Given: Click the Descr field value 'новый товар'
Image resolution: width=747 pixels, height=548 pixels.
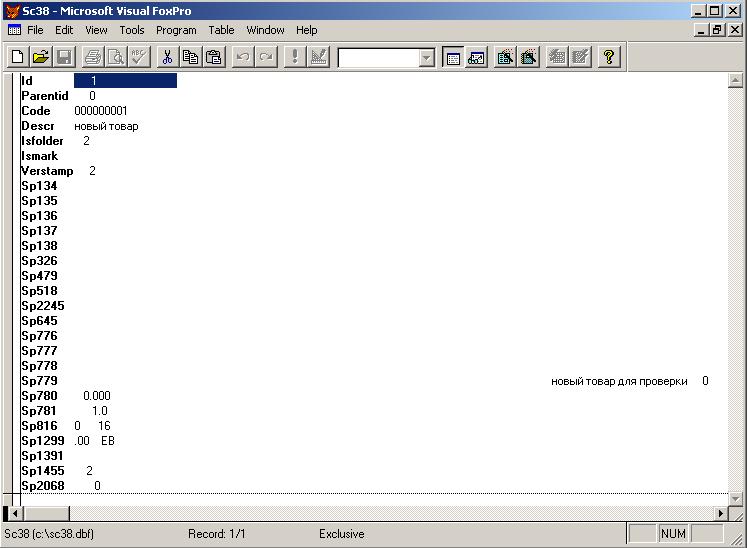Looking at the screenshot, I should click(106, 126).
